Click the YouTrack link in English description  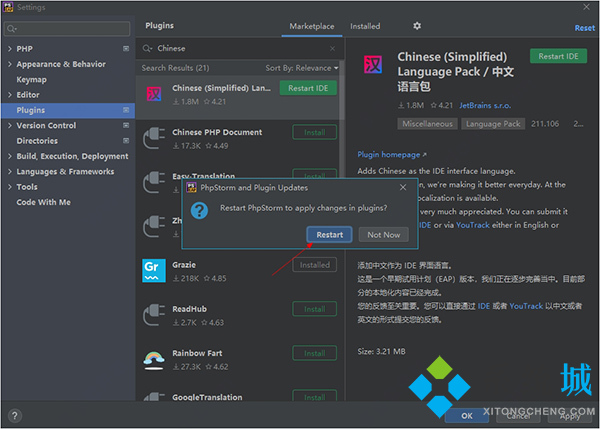(x=473, y=225)
